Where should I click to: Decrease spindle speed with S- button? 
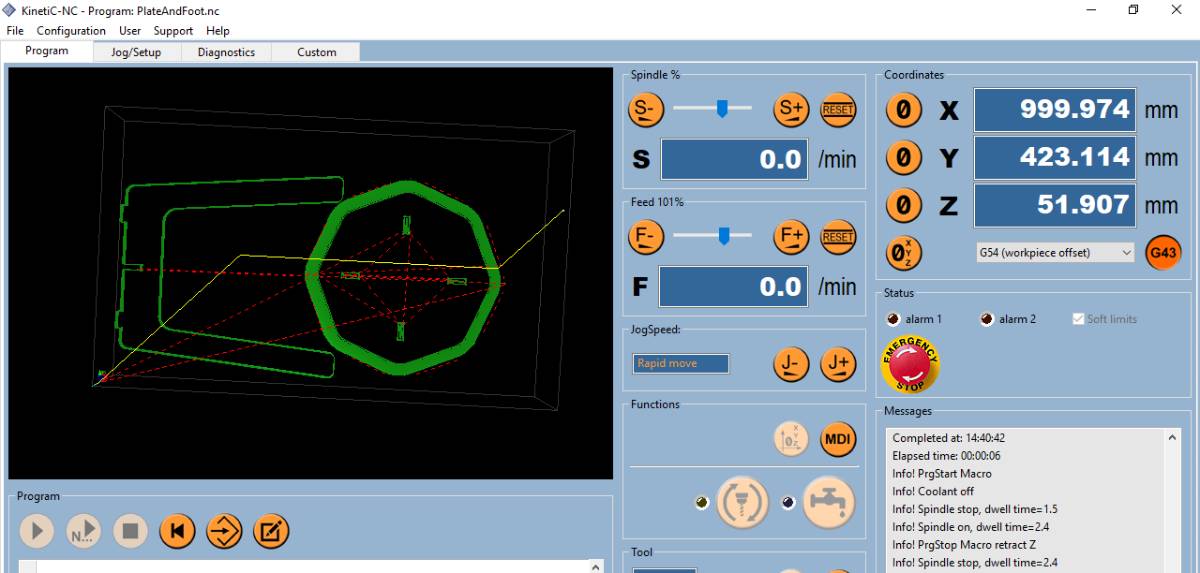646,110
